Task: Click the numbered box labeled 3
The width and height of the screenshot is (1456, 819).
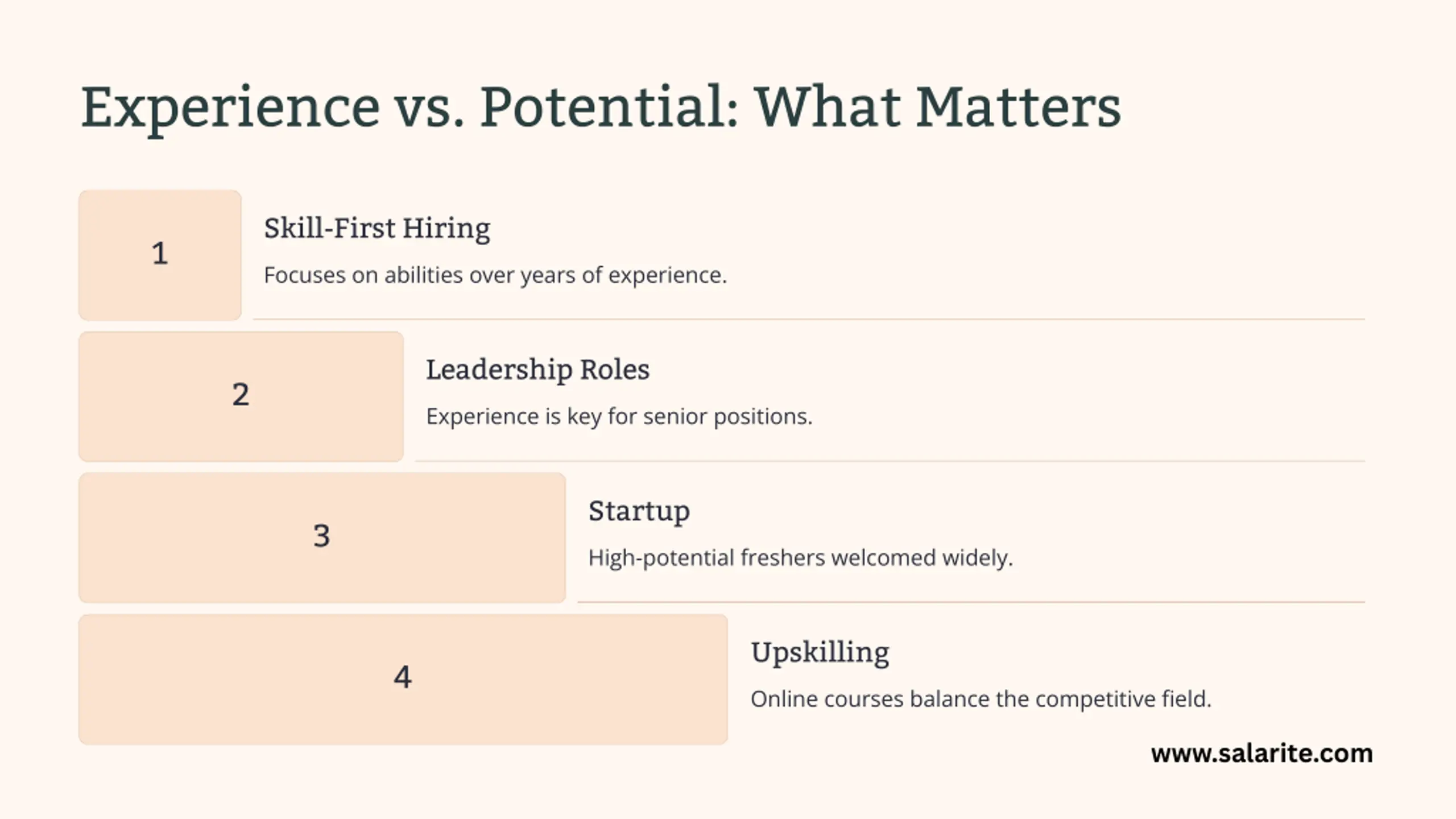Action: pos(322,537)
